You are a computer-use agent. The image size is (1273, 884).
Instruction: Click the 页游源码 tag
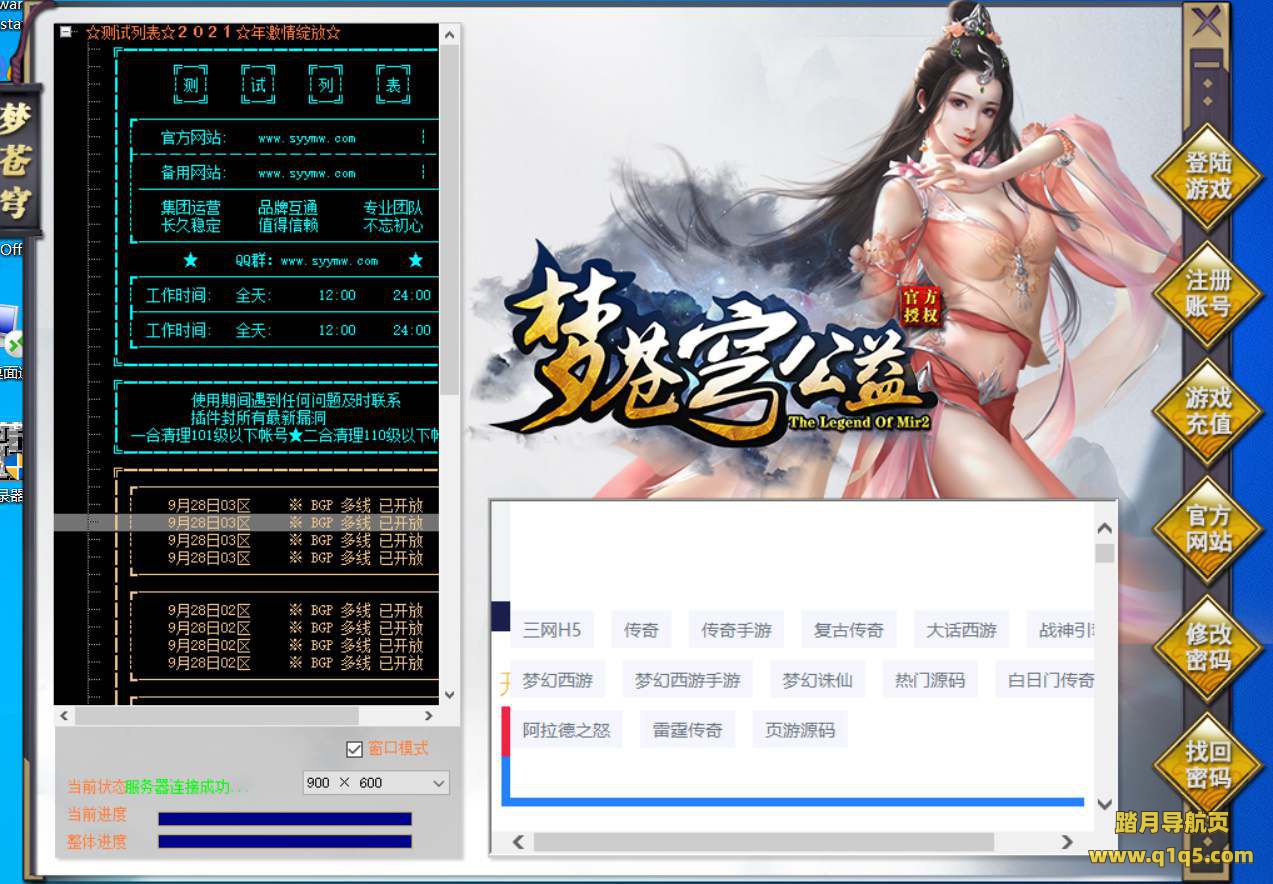[799, 730]
